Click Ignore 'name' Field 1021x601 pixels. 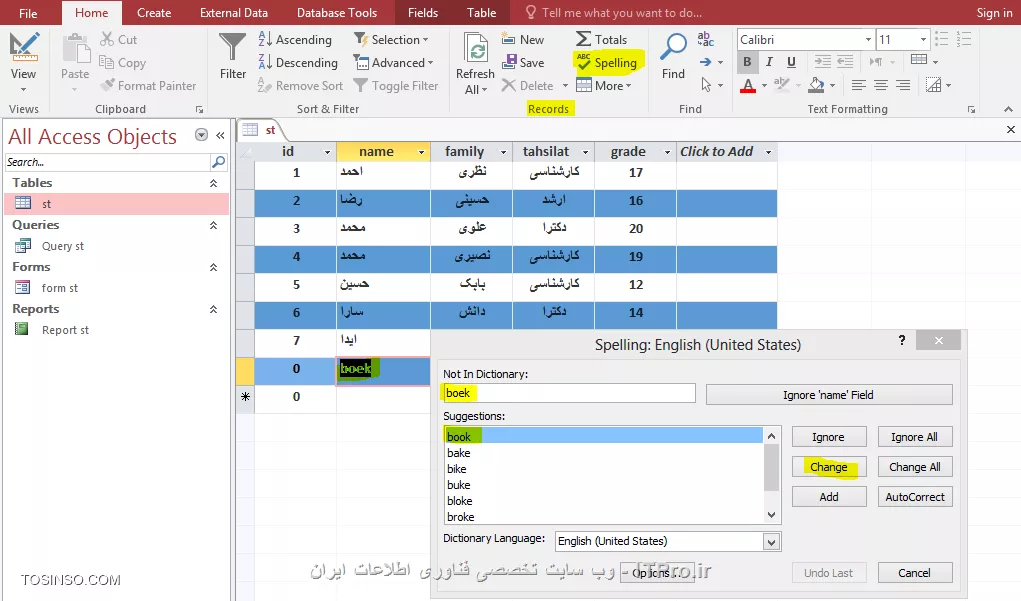[x=829, y=394]
